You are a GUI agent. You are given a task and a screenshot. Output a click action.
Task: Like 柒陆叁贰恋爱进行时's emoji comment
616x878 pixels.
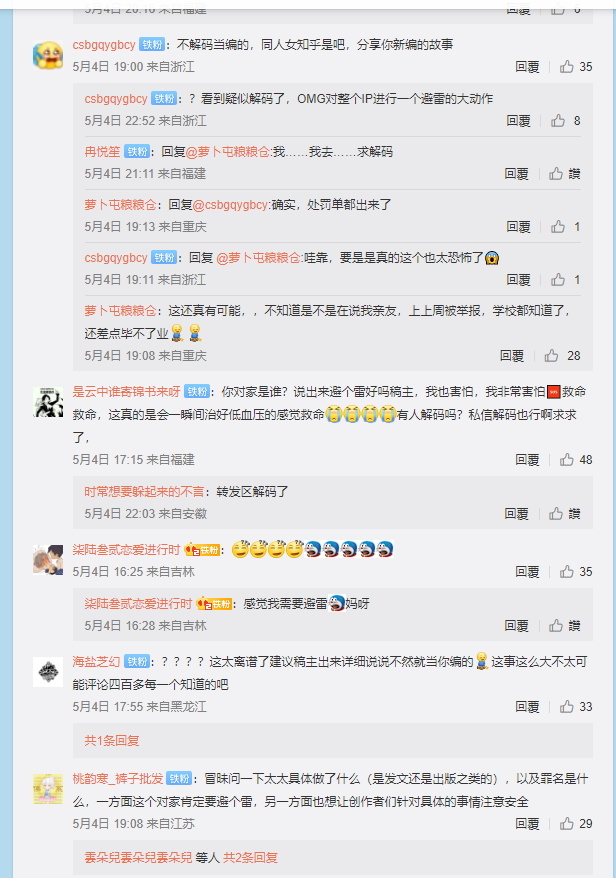576,572
